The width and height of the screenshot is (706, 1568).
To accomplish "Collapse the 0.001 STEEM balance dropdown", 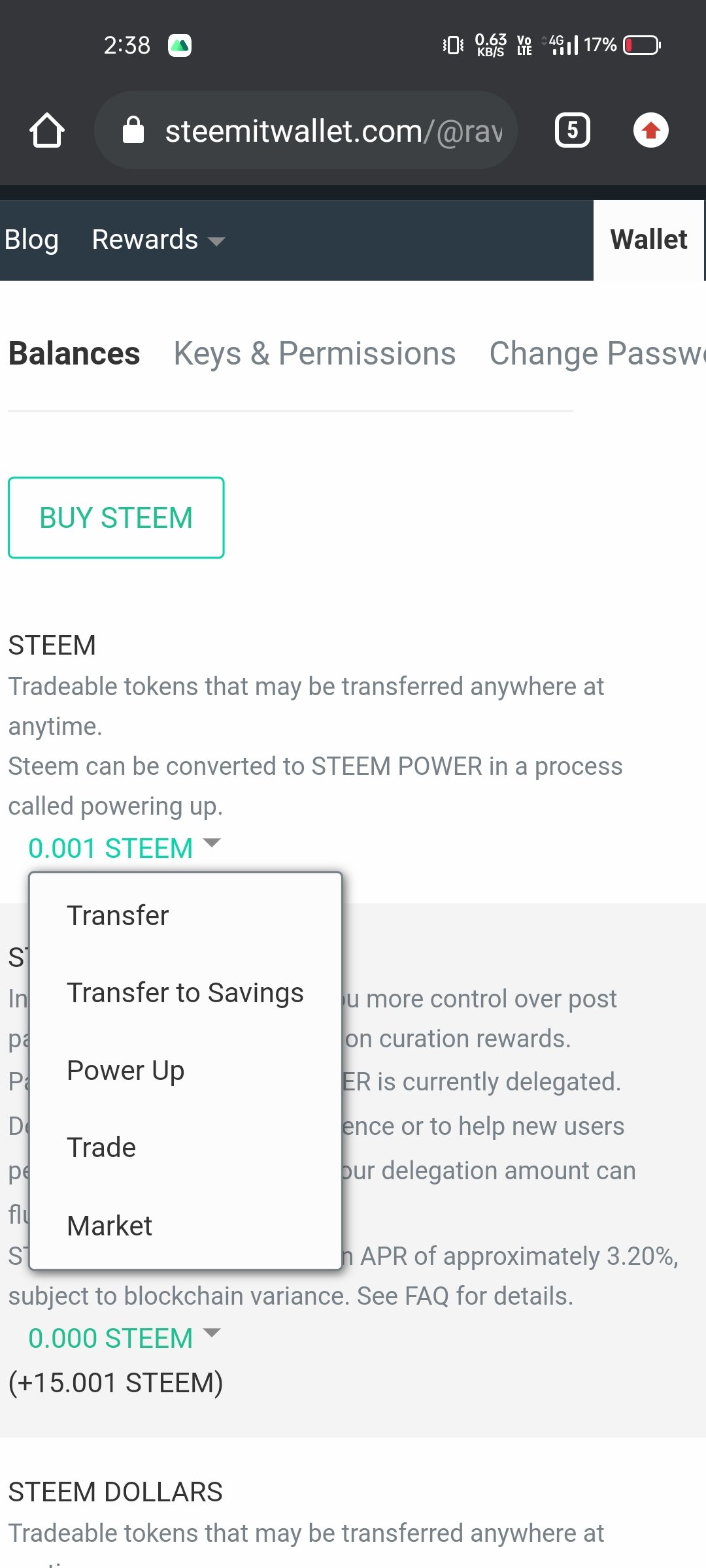I will 124,848.
